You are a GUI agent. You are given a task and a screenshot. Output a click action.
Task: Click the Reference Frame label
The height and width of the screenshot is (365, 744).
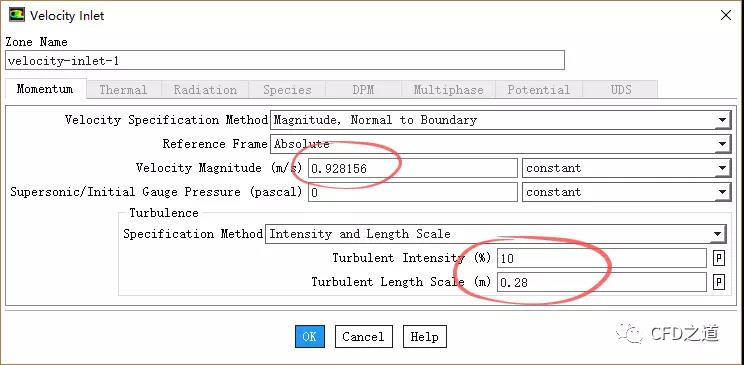pyautogui.click(x=215, y=144)
